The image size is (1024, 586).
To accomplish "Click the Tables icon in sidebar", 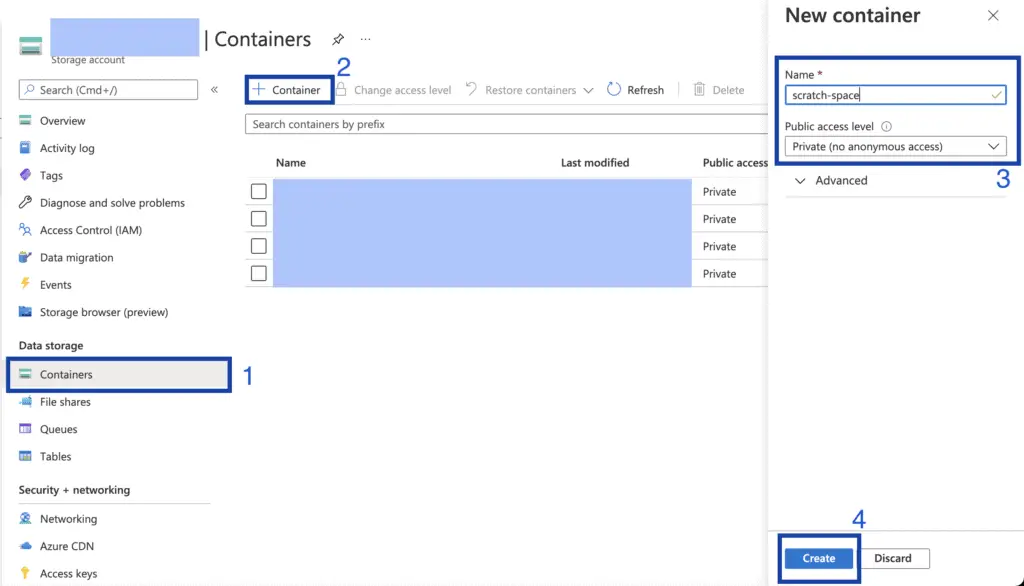I will (x=25, y=456).
